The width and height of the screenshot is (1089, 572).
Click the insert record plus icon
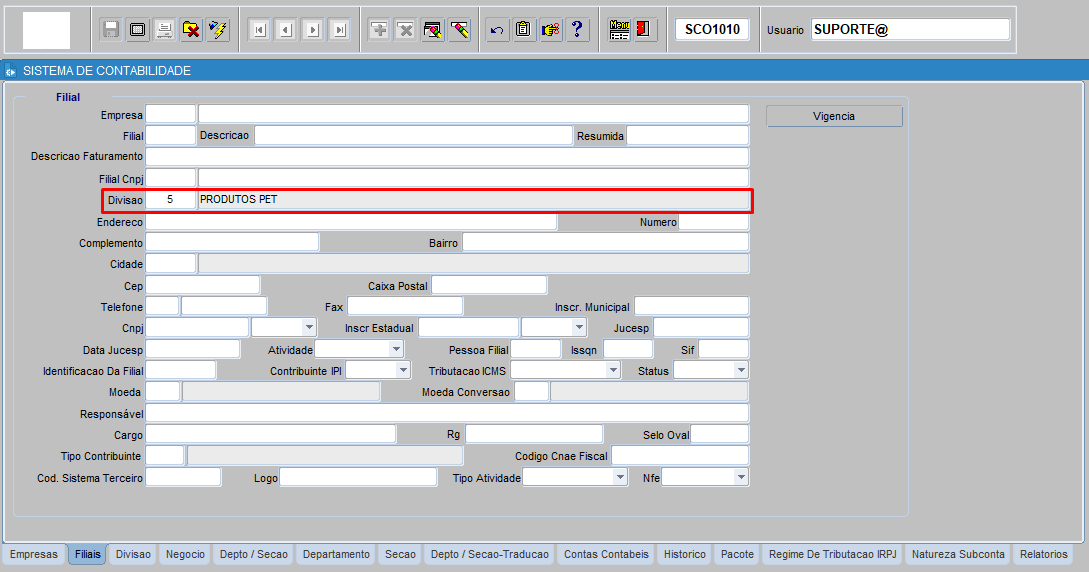coord(379,30)
